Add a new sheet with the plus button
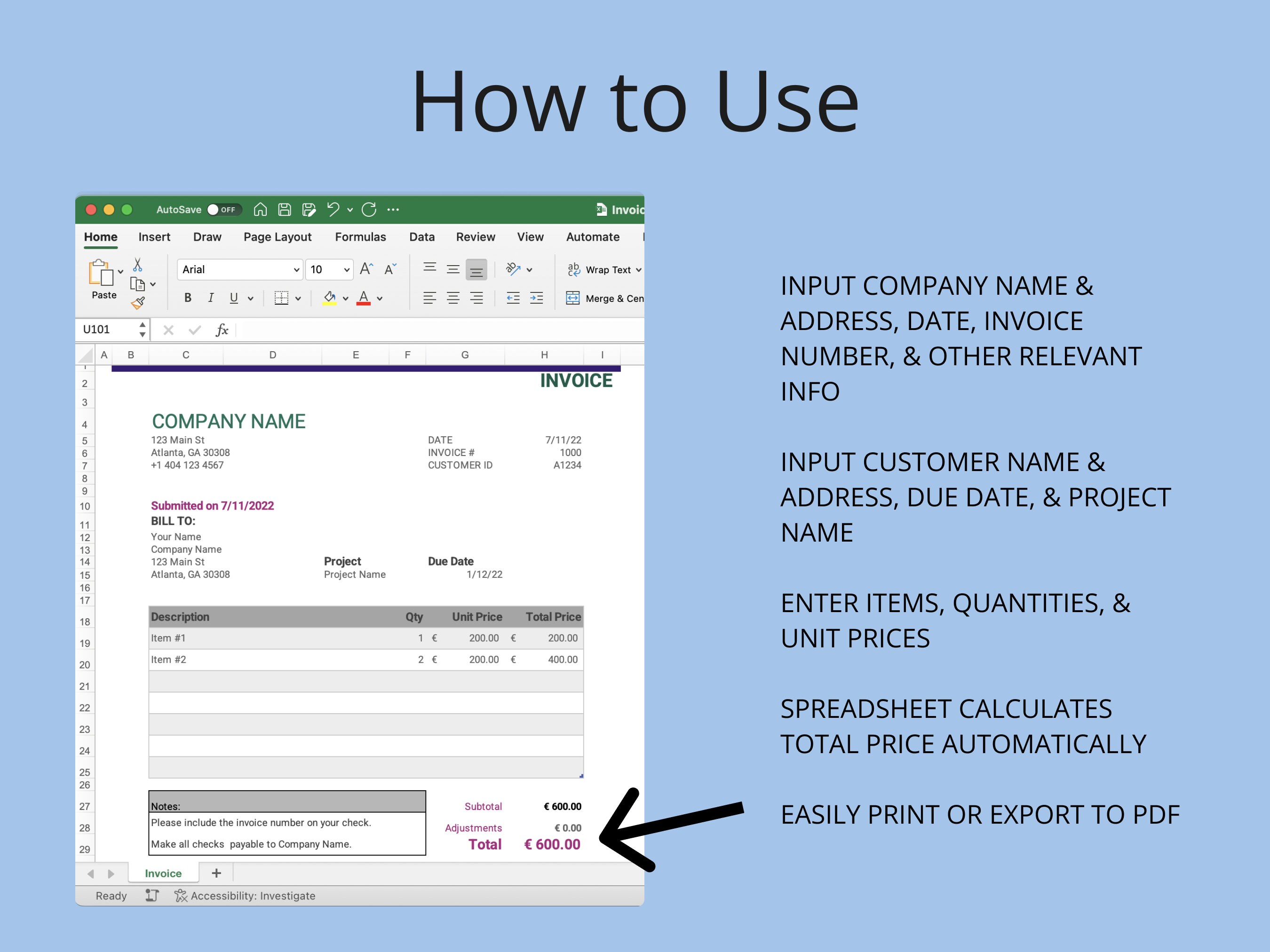The height and width of the screenshot is (952, 1270). tap(217, 873)
